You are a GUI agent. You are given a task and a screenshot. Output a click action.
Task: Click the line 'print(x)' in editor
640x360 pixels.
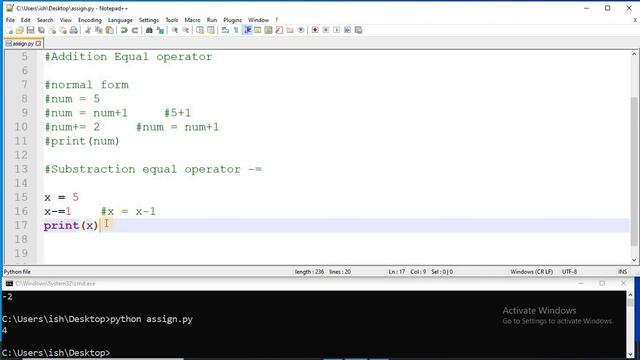71,225
